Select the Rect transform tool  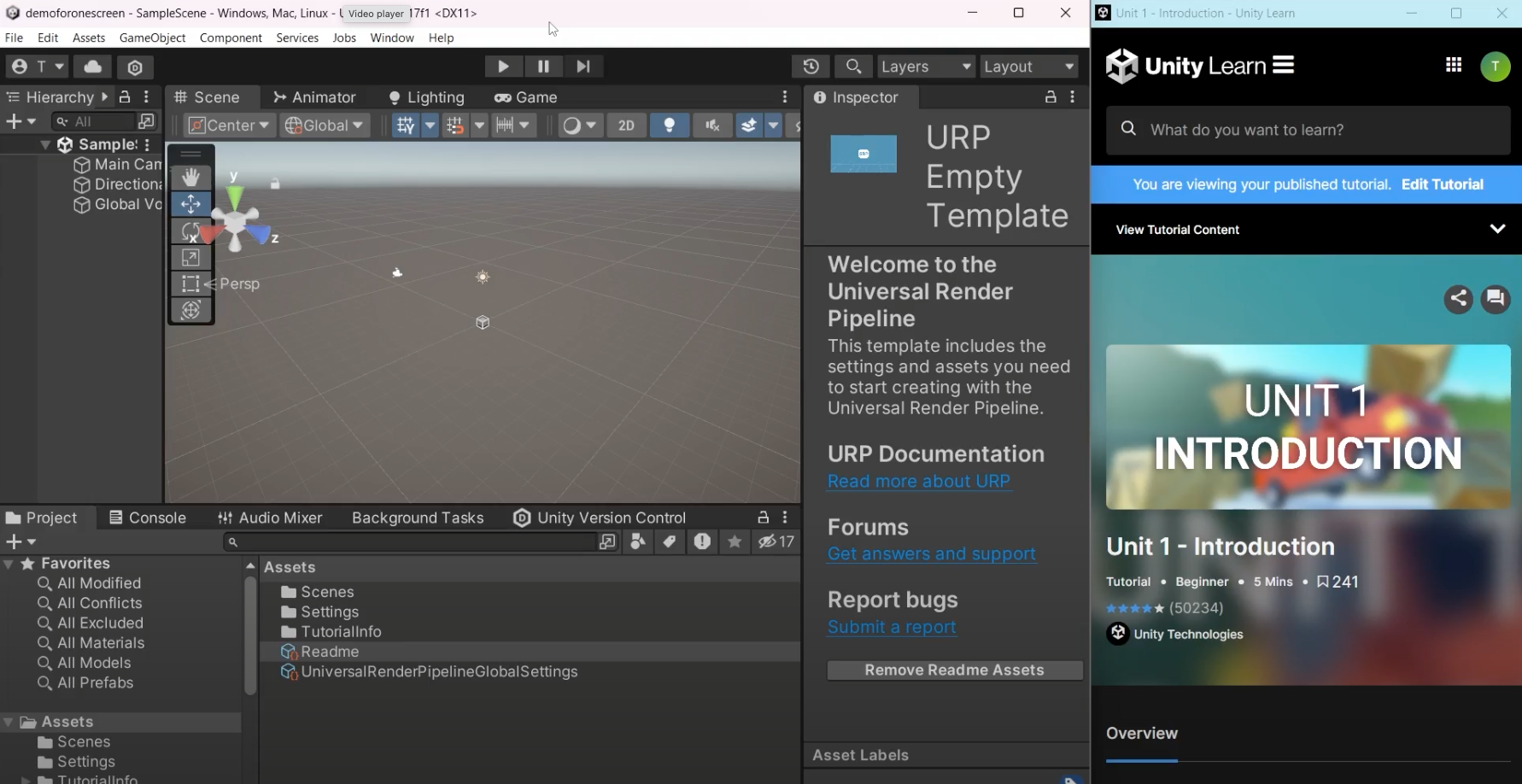(x=190, y=284)
